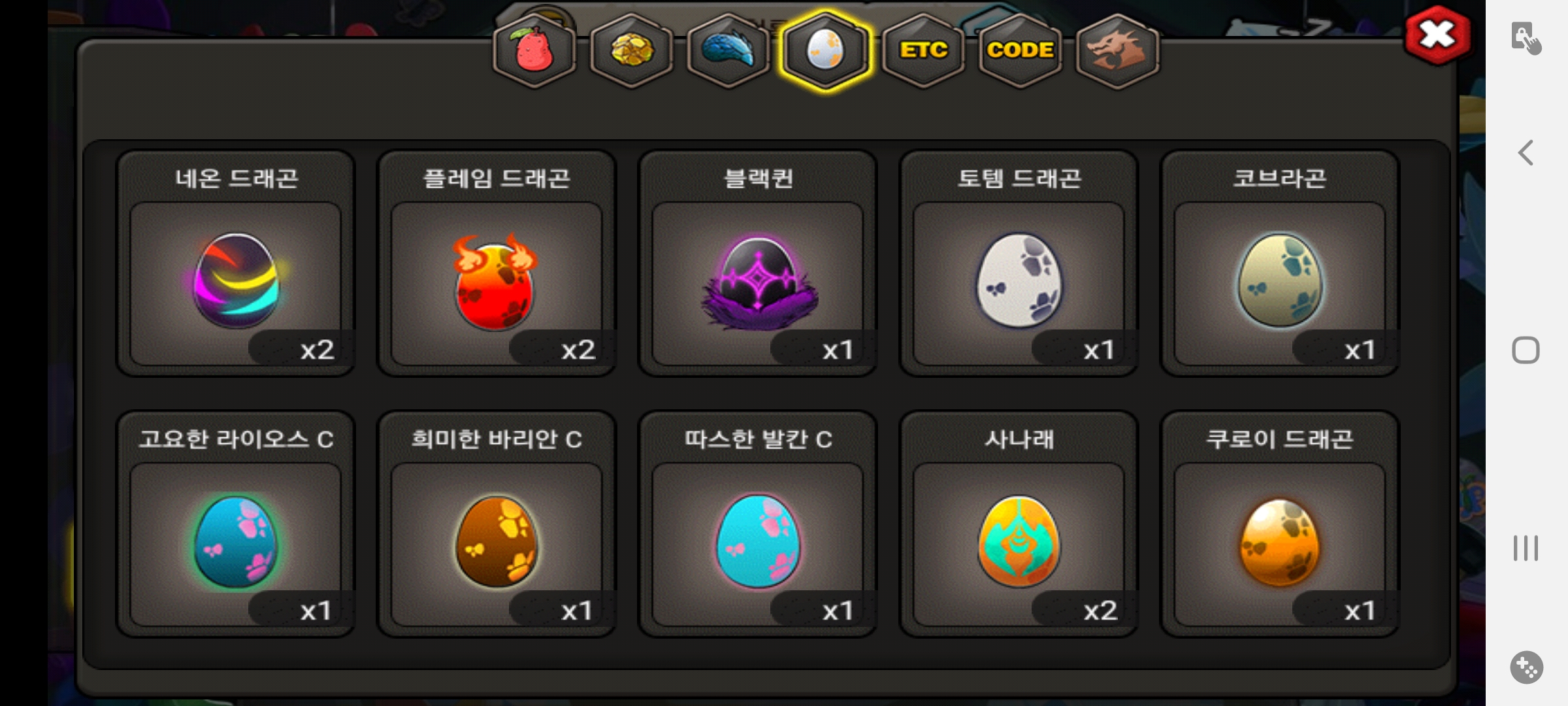Tap the touch-pointer icon in the sidebar
The width and height of the screenshot is (1568, 706).
point(1526,38)
